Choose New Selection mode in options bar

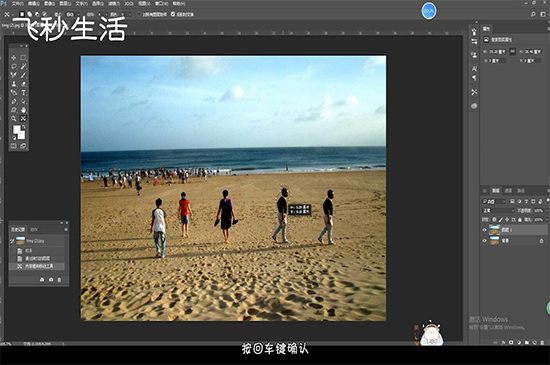pos(22,14)
